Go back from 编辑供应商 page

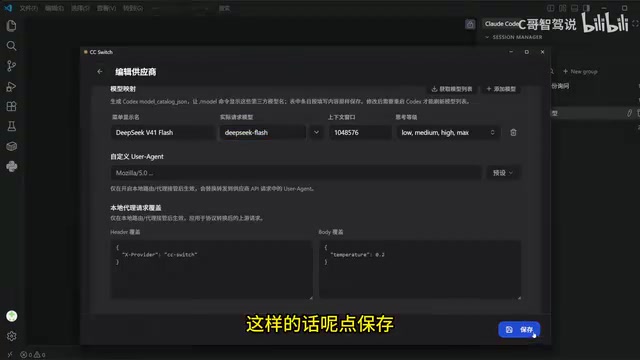pyautogui.click(x=100, y=72)
